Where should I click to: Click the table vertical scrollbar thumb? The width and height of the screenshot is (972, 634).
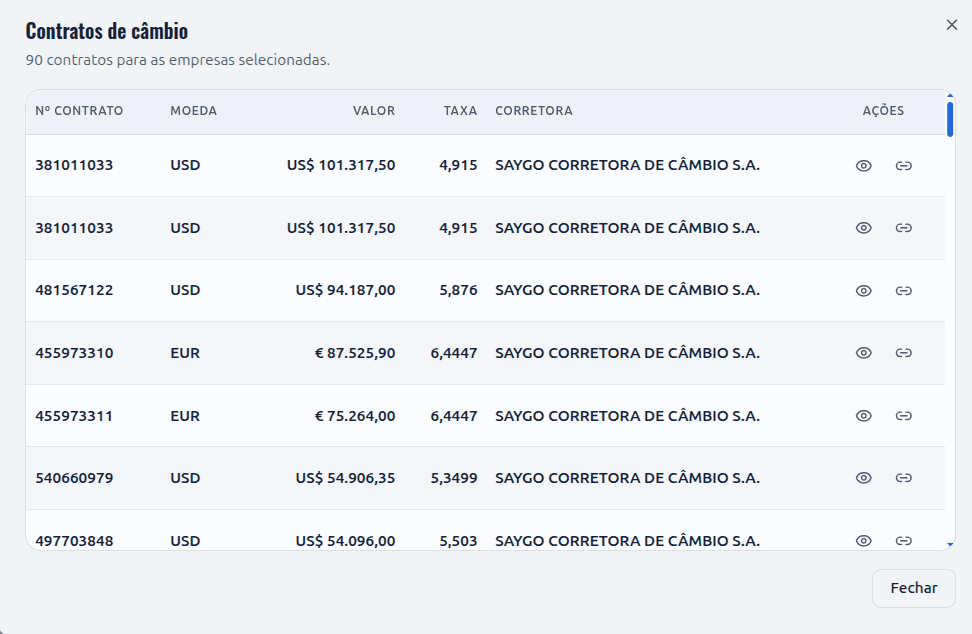950,119
